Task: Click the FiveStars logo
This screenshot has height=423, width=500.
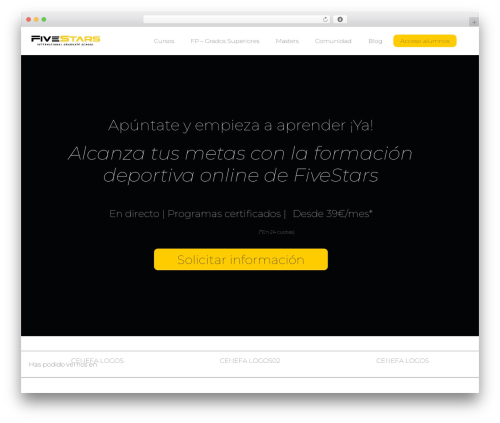Action: point(65,40)
